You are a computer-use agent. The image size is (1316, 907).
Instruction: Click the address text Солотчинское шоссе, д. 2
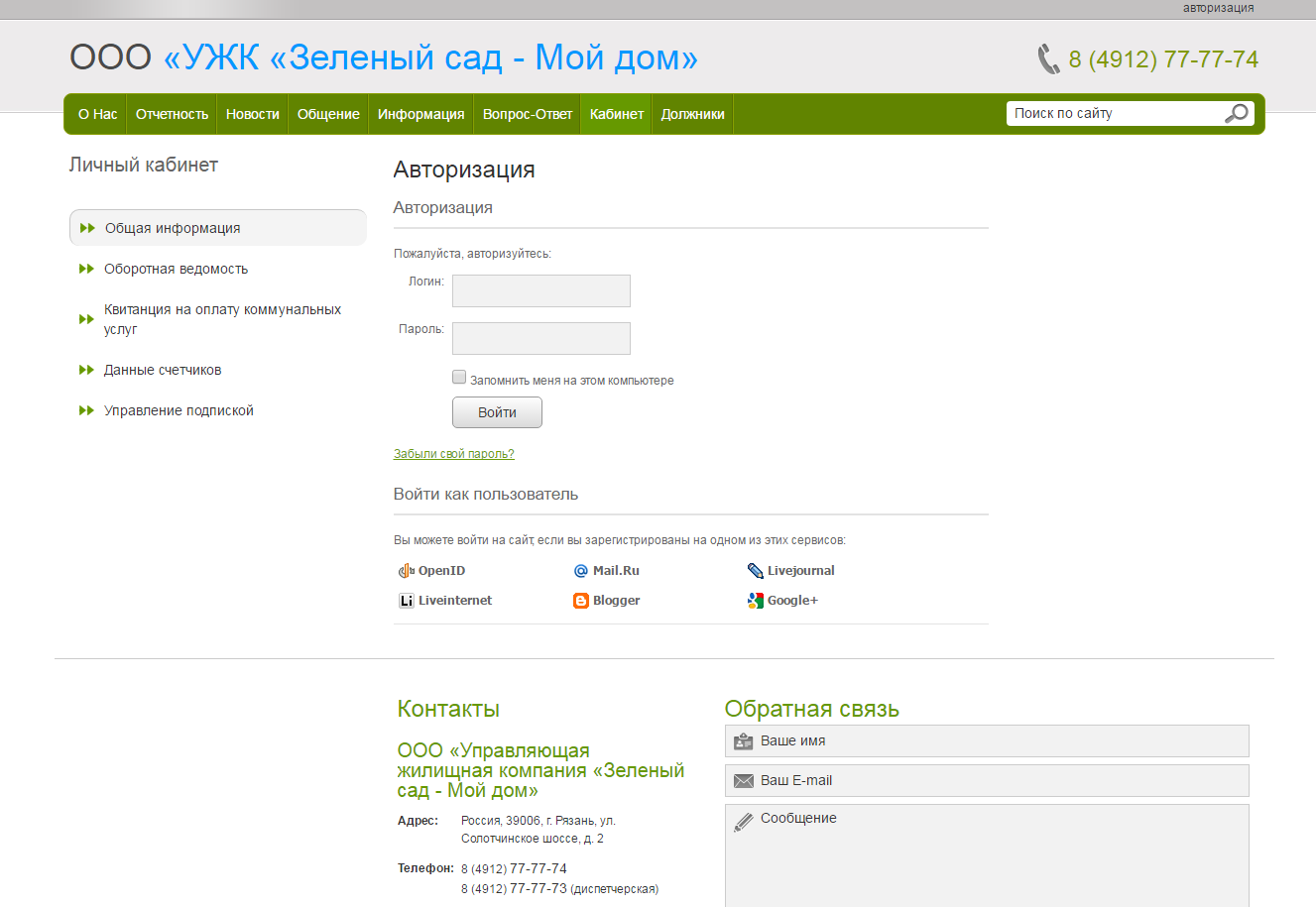tap(533, 839)
